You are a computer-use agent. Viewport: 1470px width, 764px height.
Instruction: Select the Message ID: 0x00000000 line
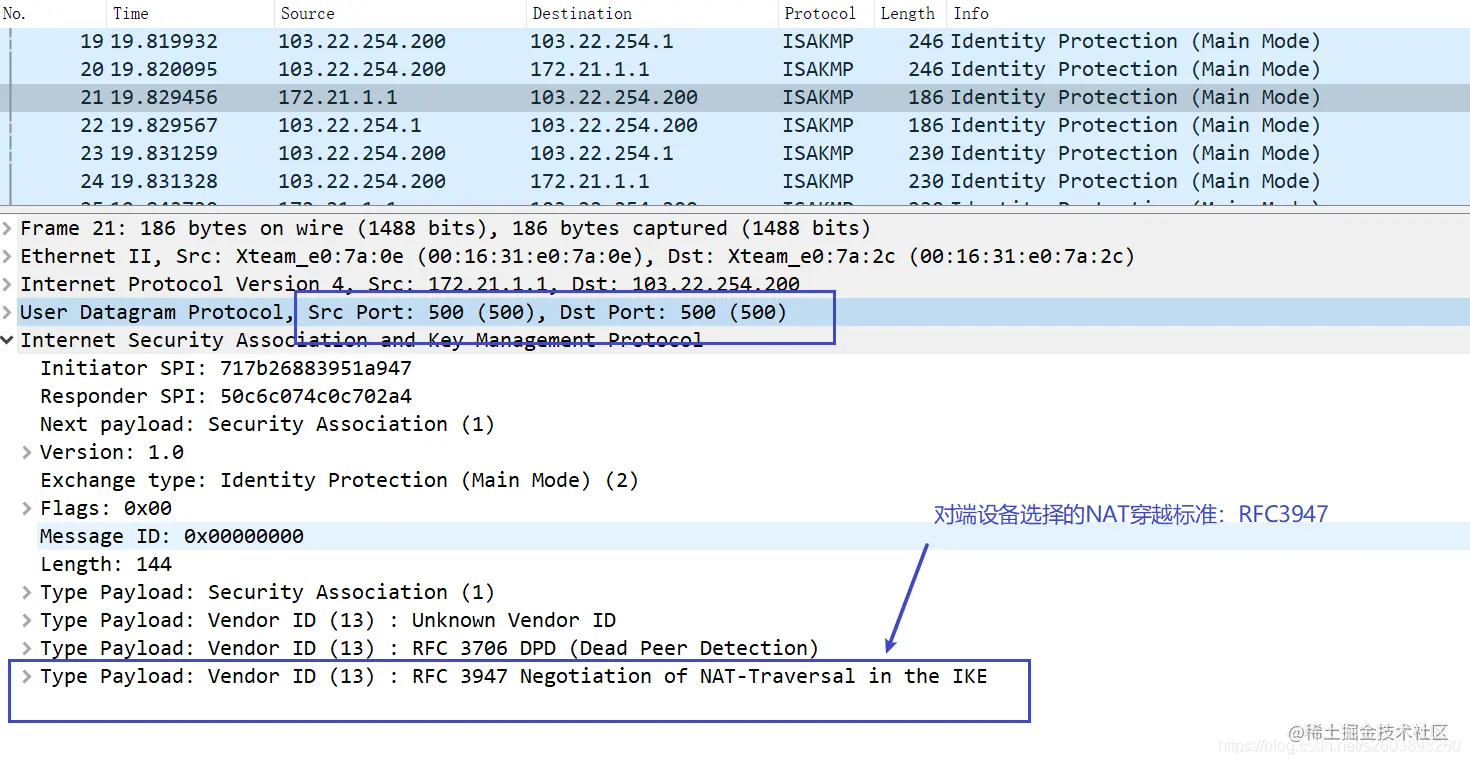pos(172,536)
